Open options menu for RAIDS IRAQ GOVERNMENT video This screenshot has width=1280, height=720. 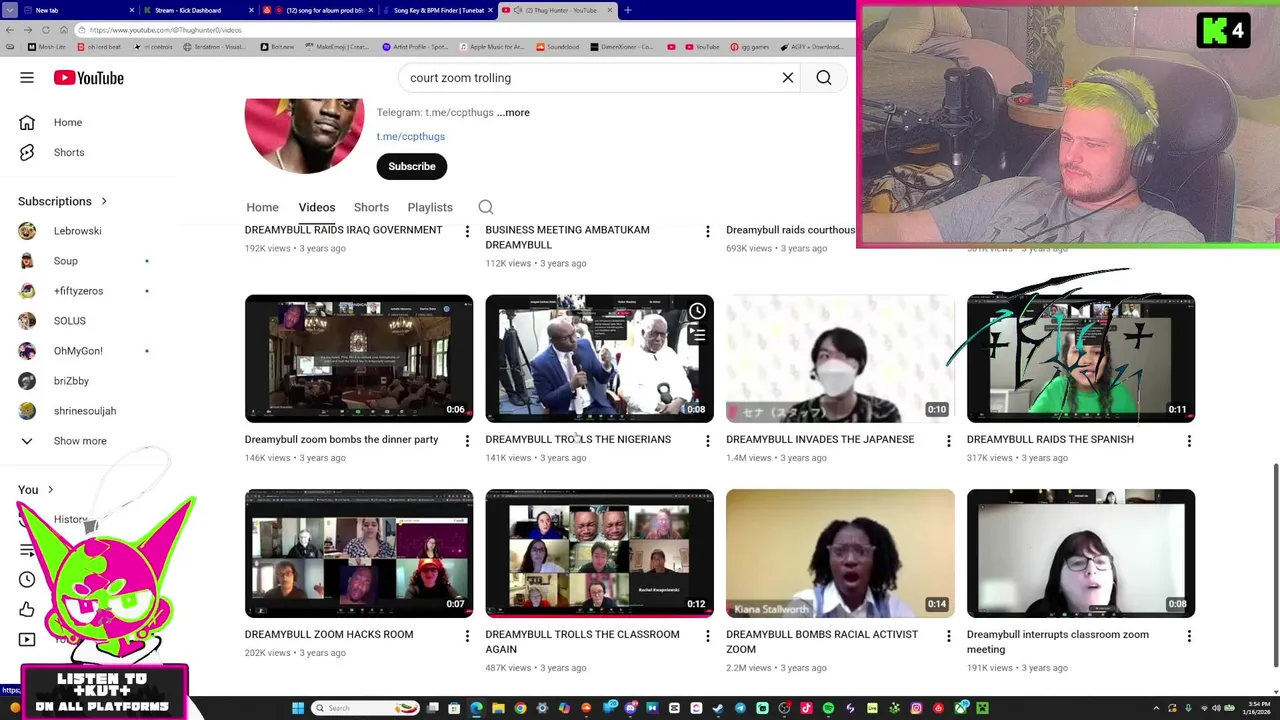point(467,232)
